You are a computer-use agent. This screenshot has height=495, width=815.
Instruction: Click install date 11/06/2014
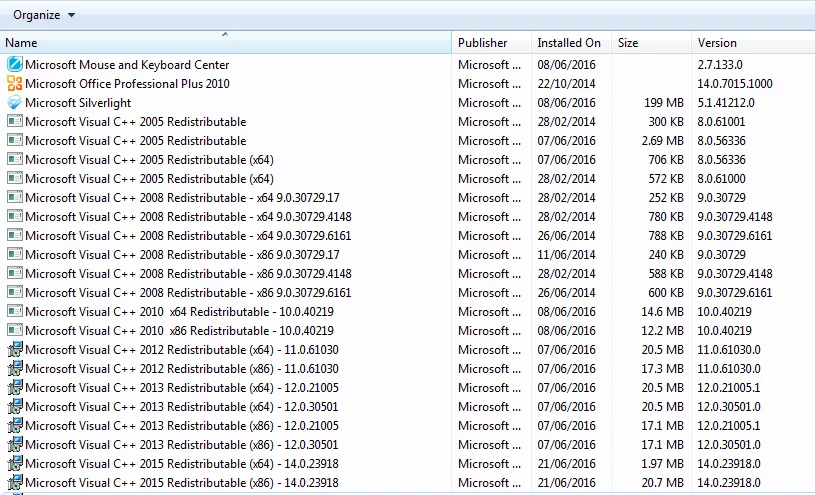click(567, 255)
